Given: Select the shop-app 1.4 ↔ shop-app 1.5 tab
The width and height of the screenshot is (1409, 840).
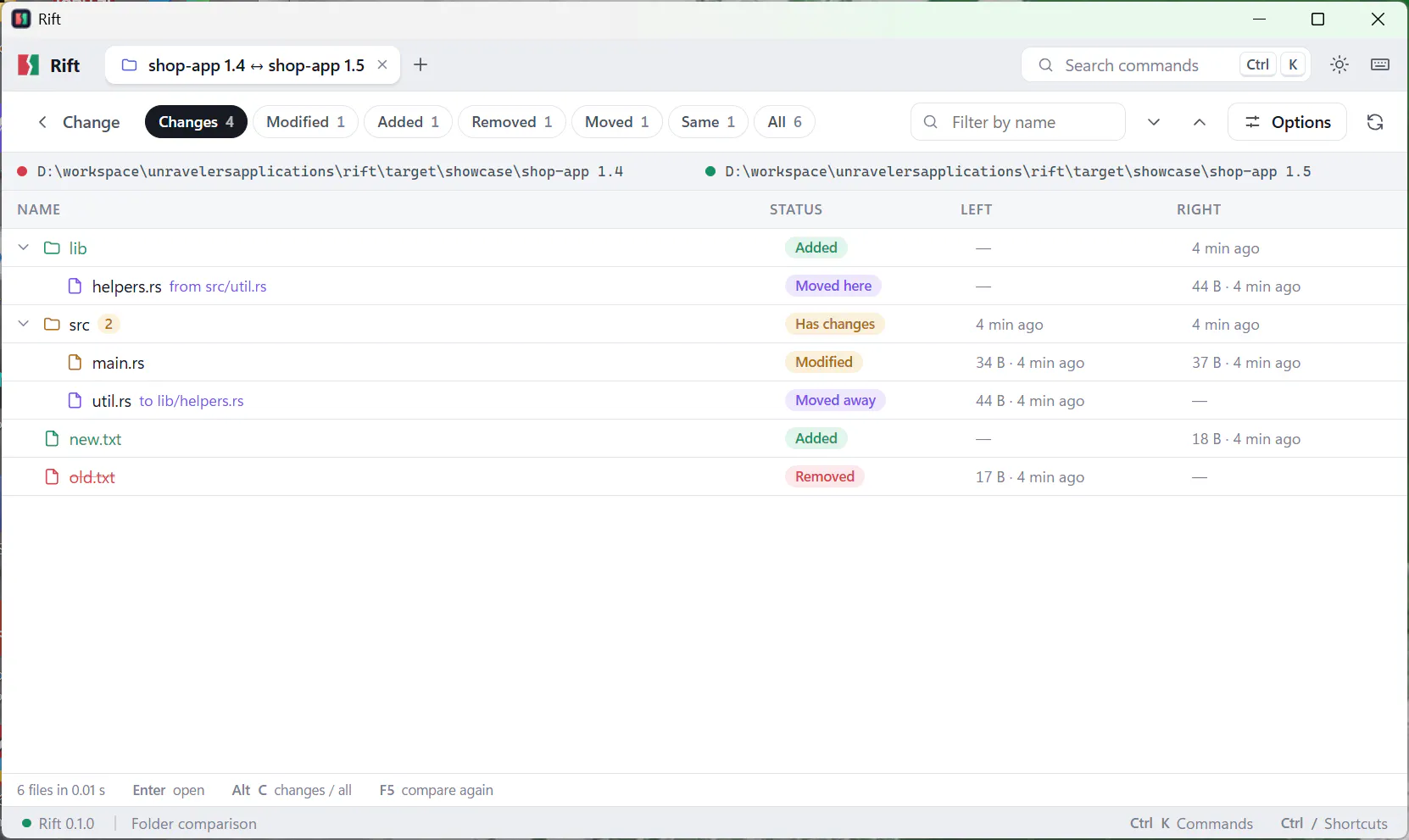Looking at the screenshot, I should [x=253, y=65].
